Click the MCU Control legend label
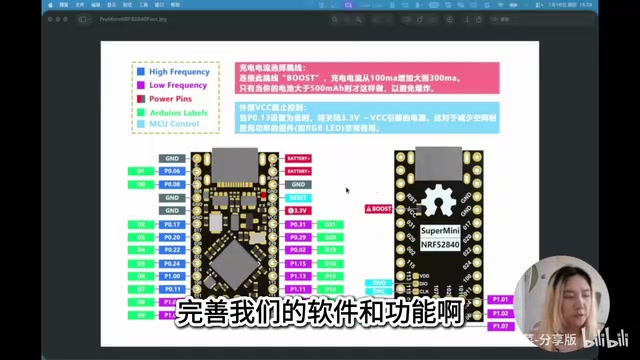This screenshot has width=640, height=360. [x=174, y=124]
